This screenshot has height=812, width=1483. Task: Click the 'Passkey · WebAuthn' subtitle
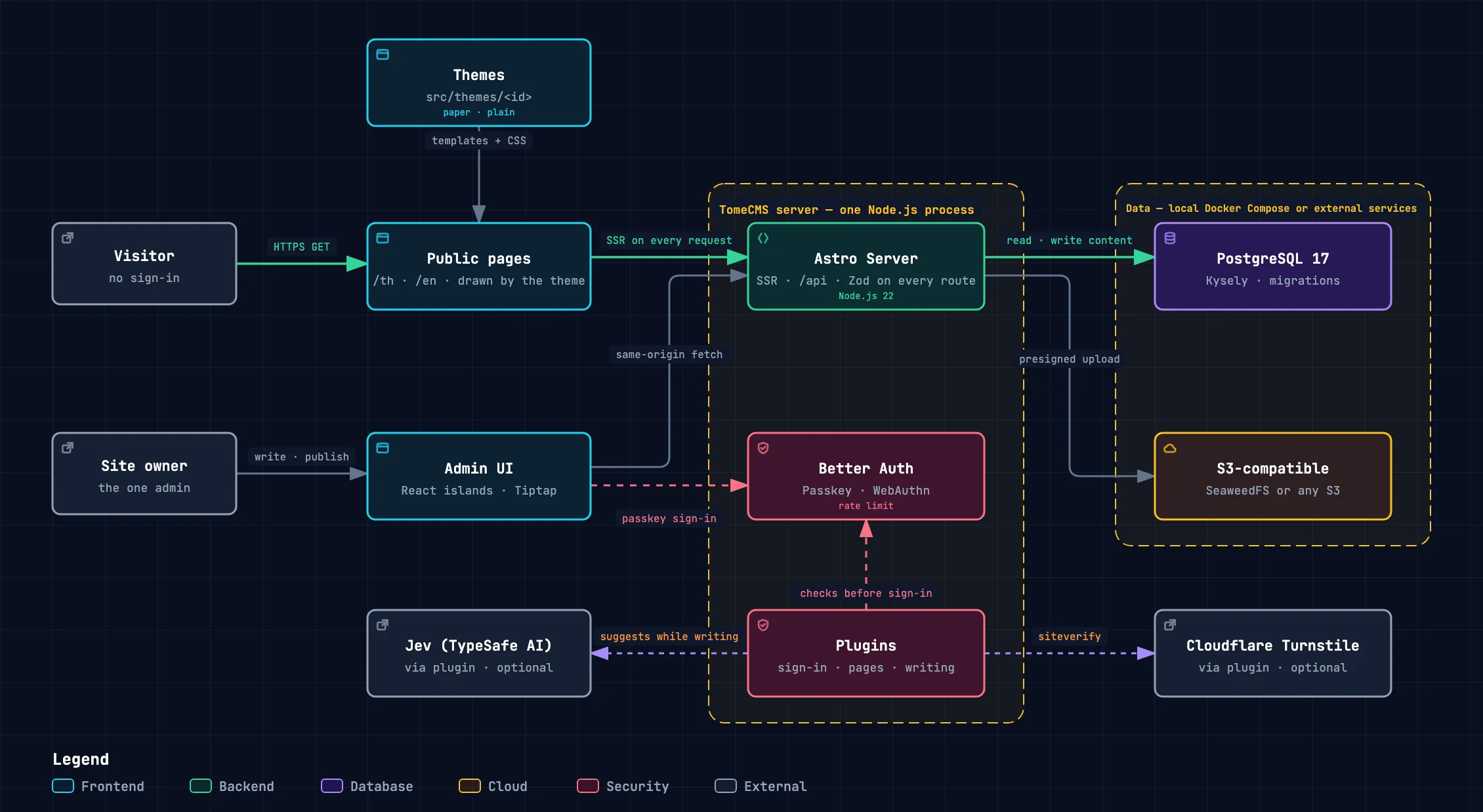[x=866, y=490]
